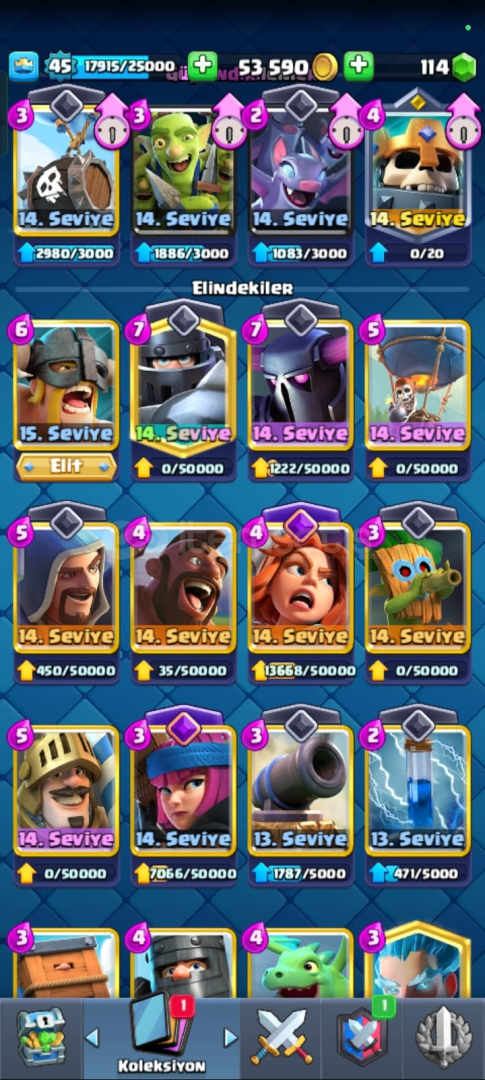Viewport: 485px width, 1080px height.
Task: Open the laurel sword events tab
Action: point(444,1036)
